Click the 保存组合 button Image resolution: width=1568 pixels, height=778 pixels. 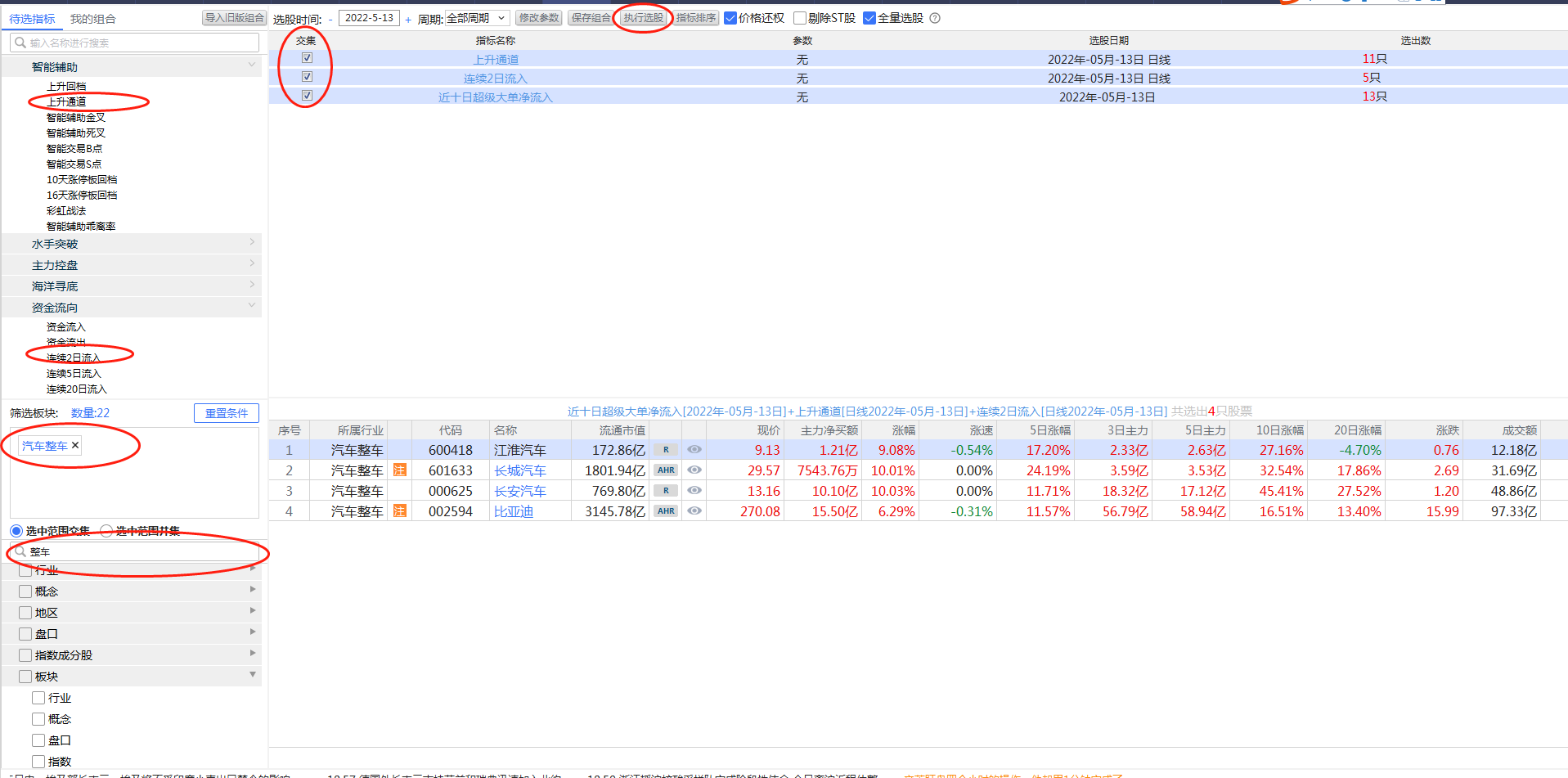[x=591, y=18]
